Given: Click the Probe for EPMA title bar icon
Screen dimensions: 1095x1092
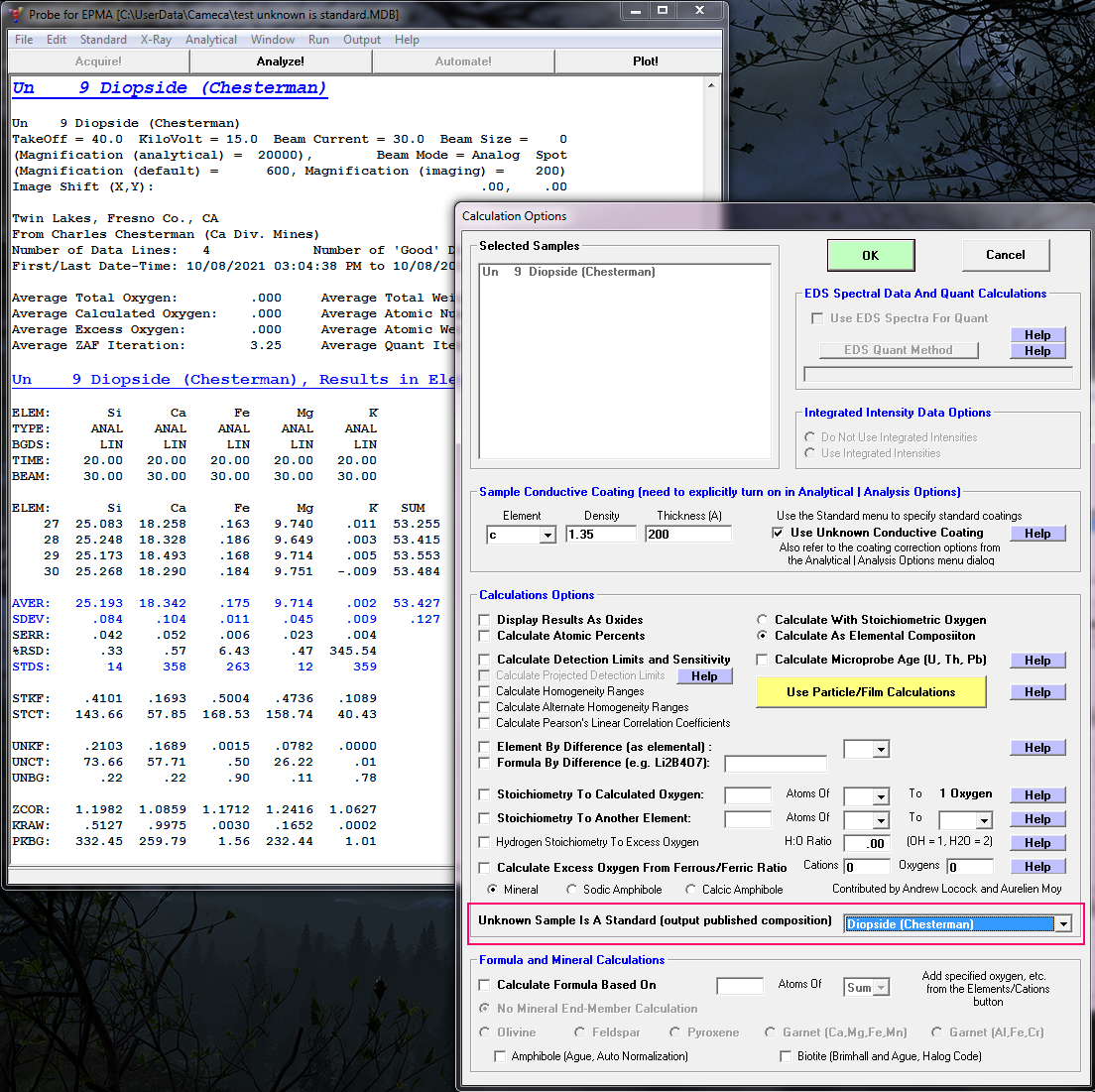Looking at the screenshot, I should (x=15, y=12).
